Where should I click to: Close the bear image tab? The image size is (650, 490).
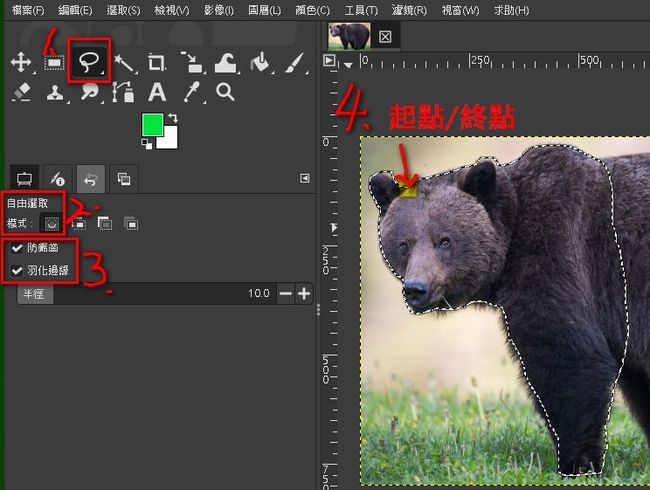385,37
